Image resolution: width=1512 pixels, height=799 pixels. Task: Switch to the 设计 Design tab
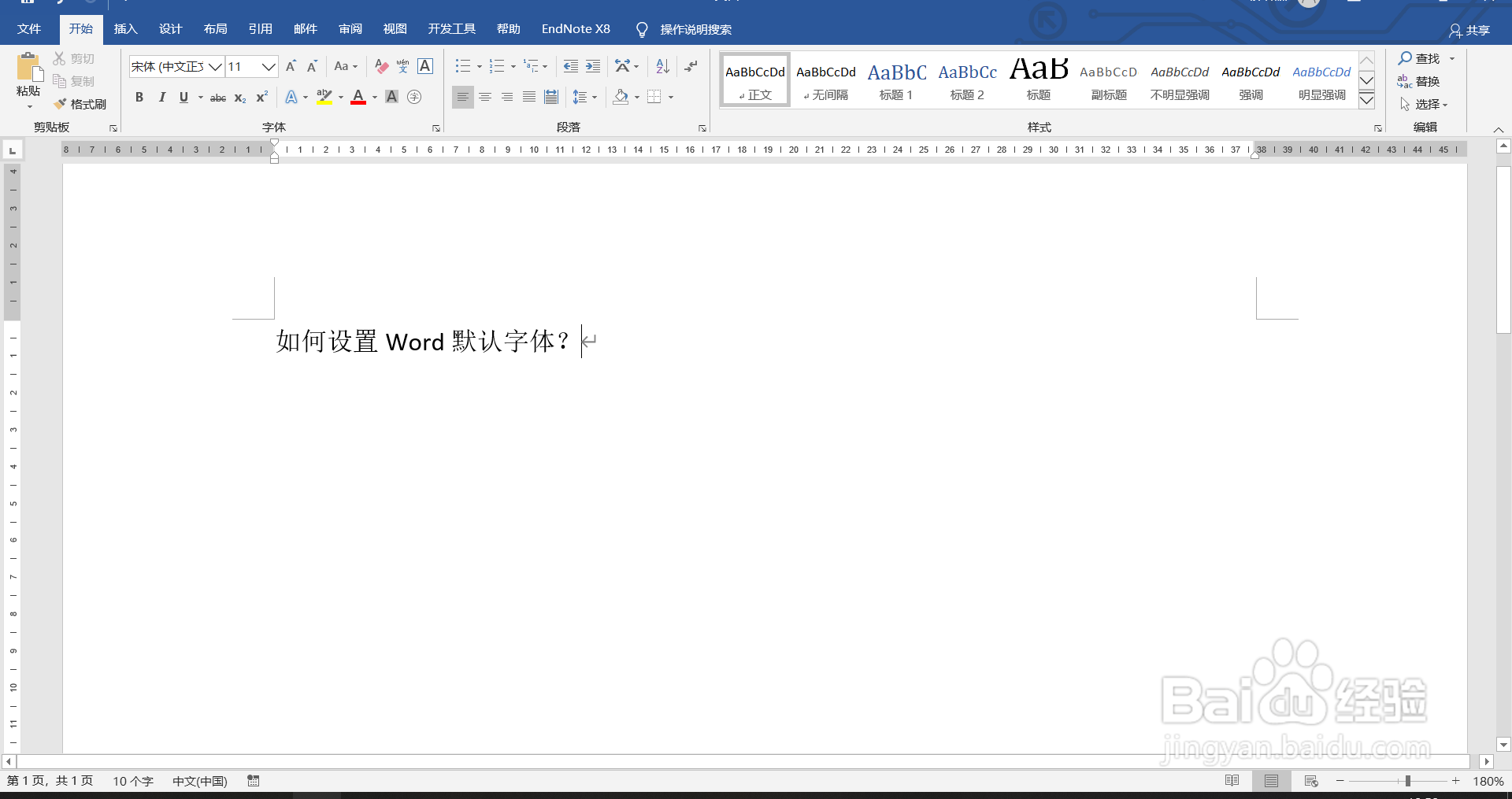[170, 29]
